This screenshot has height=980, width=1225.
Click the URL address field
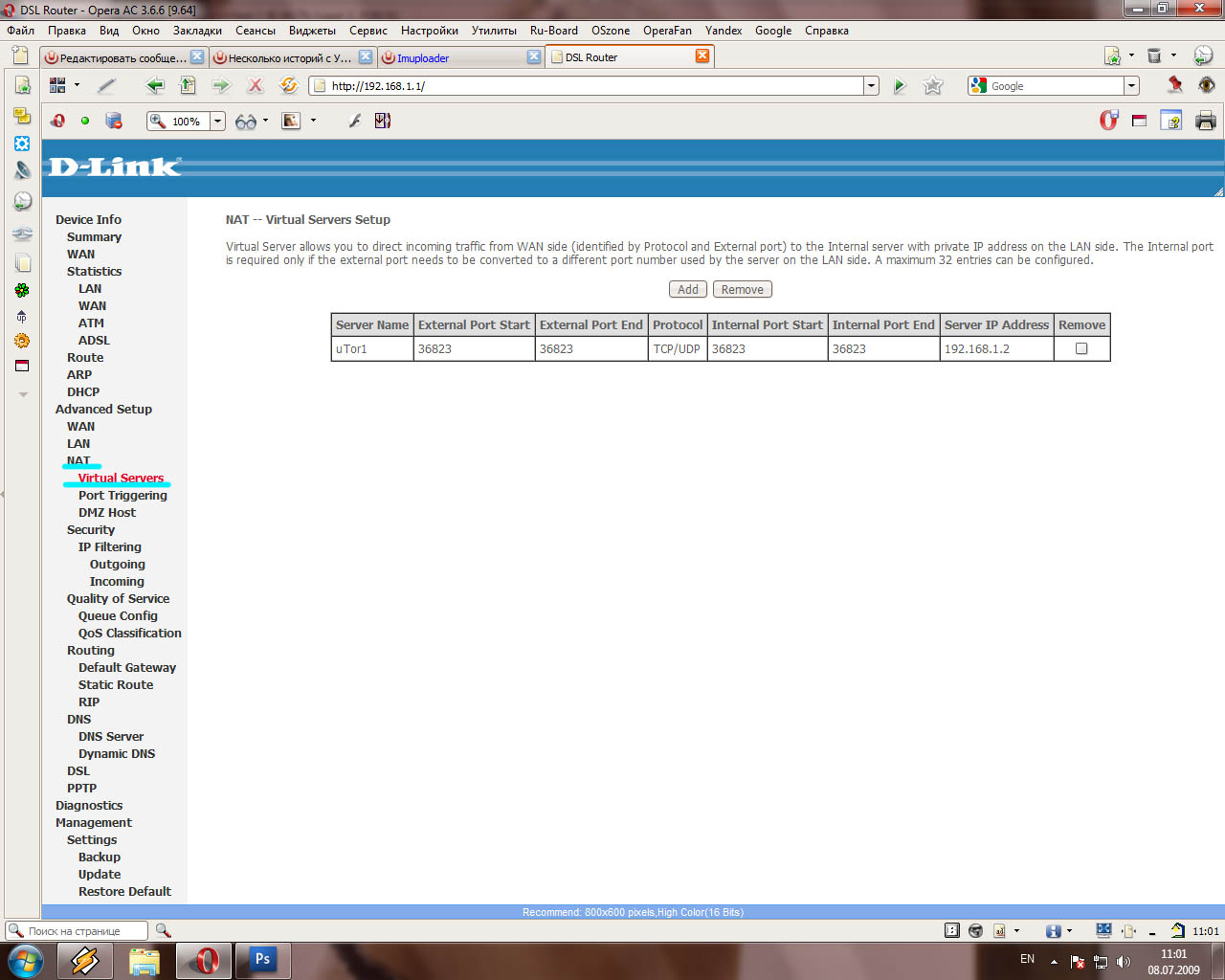pyautogui.click(x=595, y=86)
